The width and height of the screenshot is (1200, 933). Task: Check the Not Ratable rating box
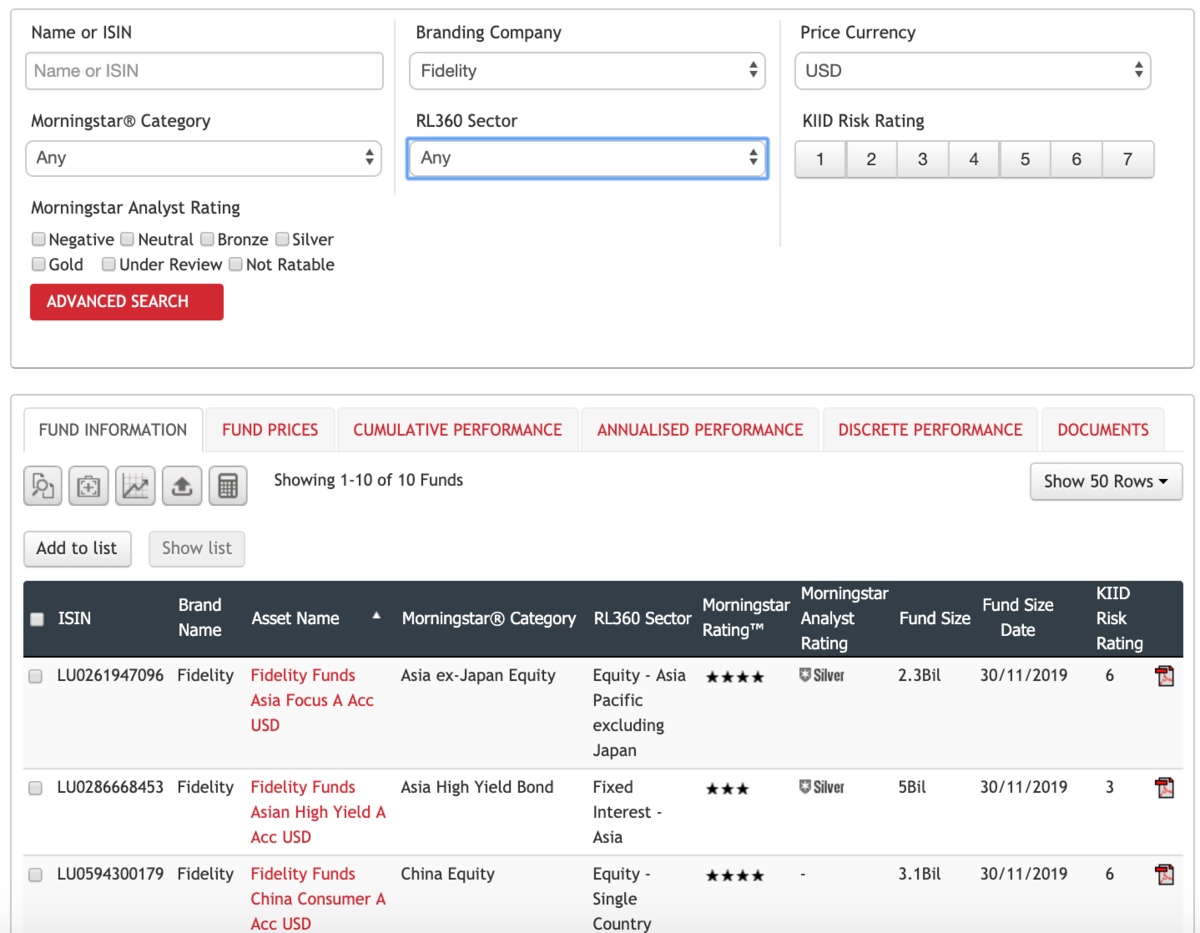tap(236, 264)
